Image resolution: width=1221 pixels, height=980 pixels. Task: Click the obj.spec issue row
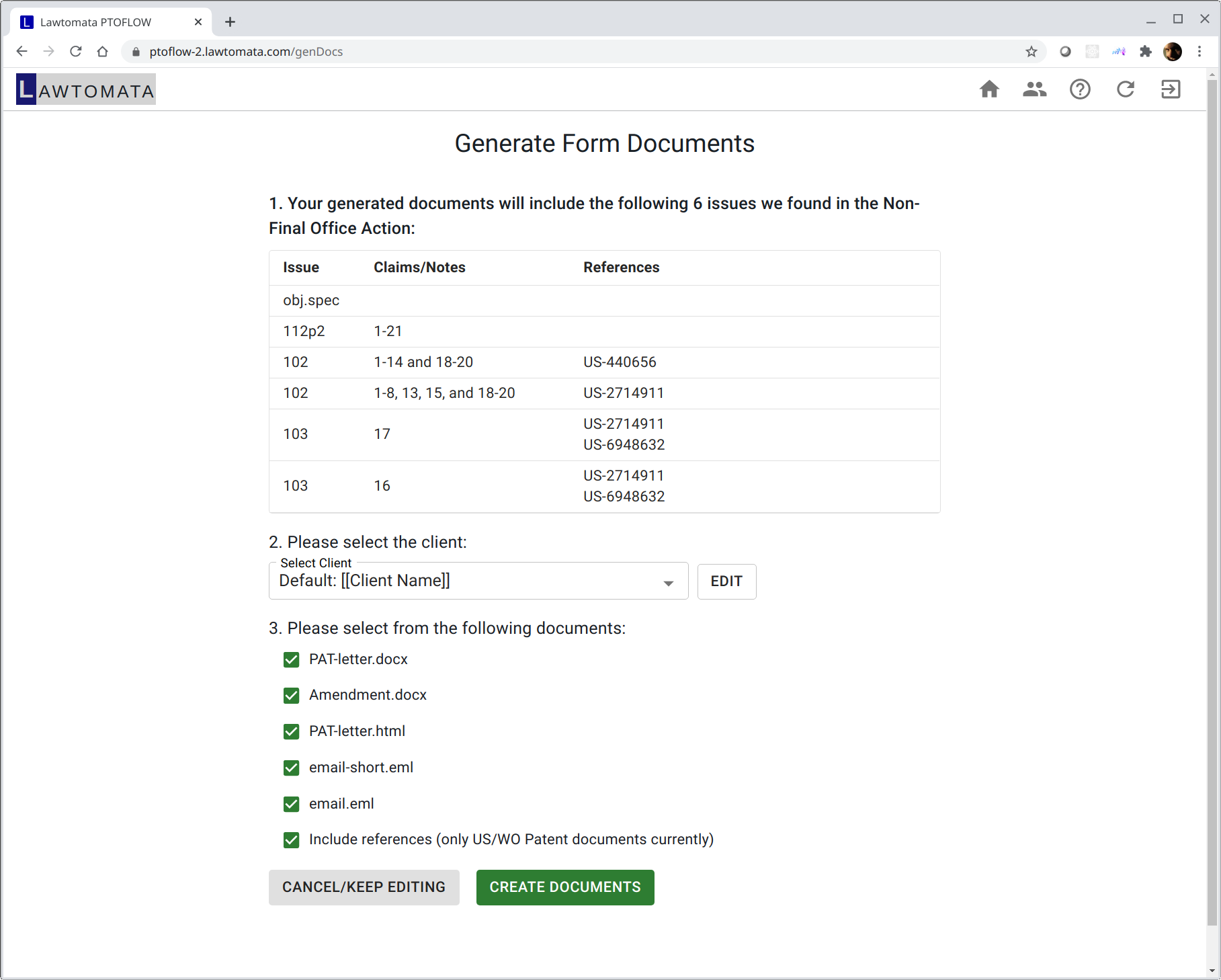coord(604,300)
